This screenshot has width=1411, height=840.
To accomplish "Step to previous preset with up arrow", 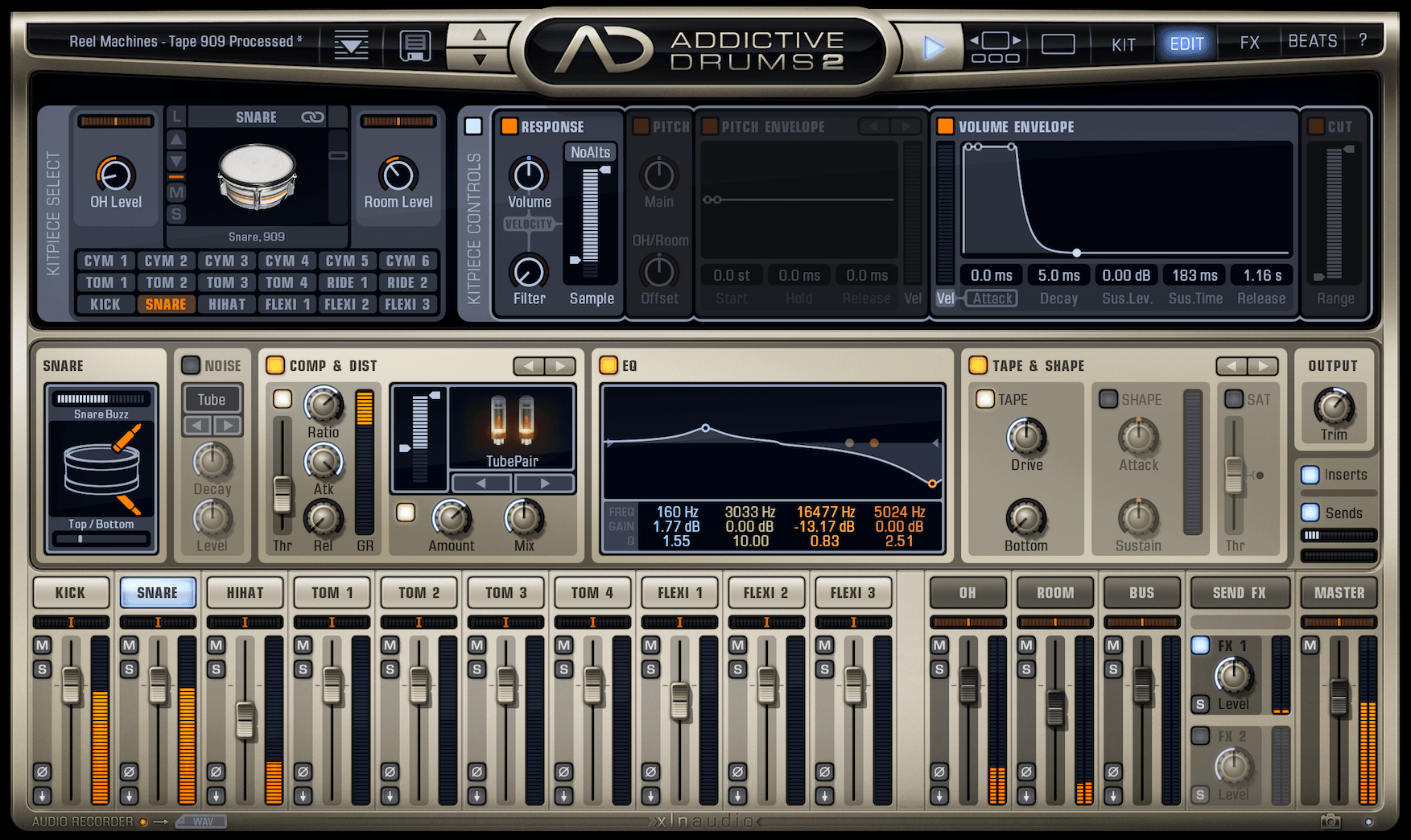I will [480, 35].
